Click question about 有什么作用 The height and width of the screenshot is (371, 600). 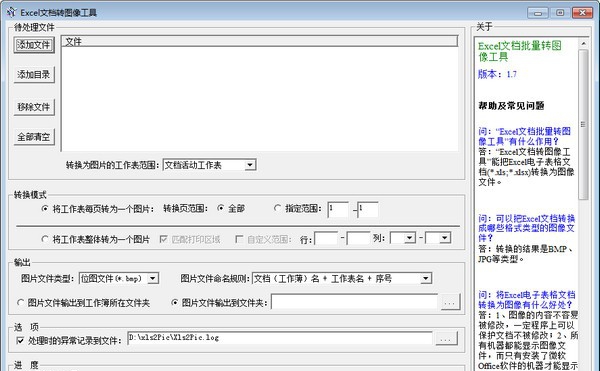pyautogui.click(x=524, y=136)
